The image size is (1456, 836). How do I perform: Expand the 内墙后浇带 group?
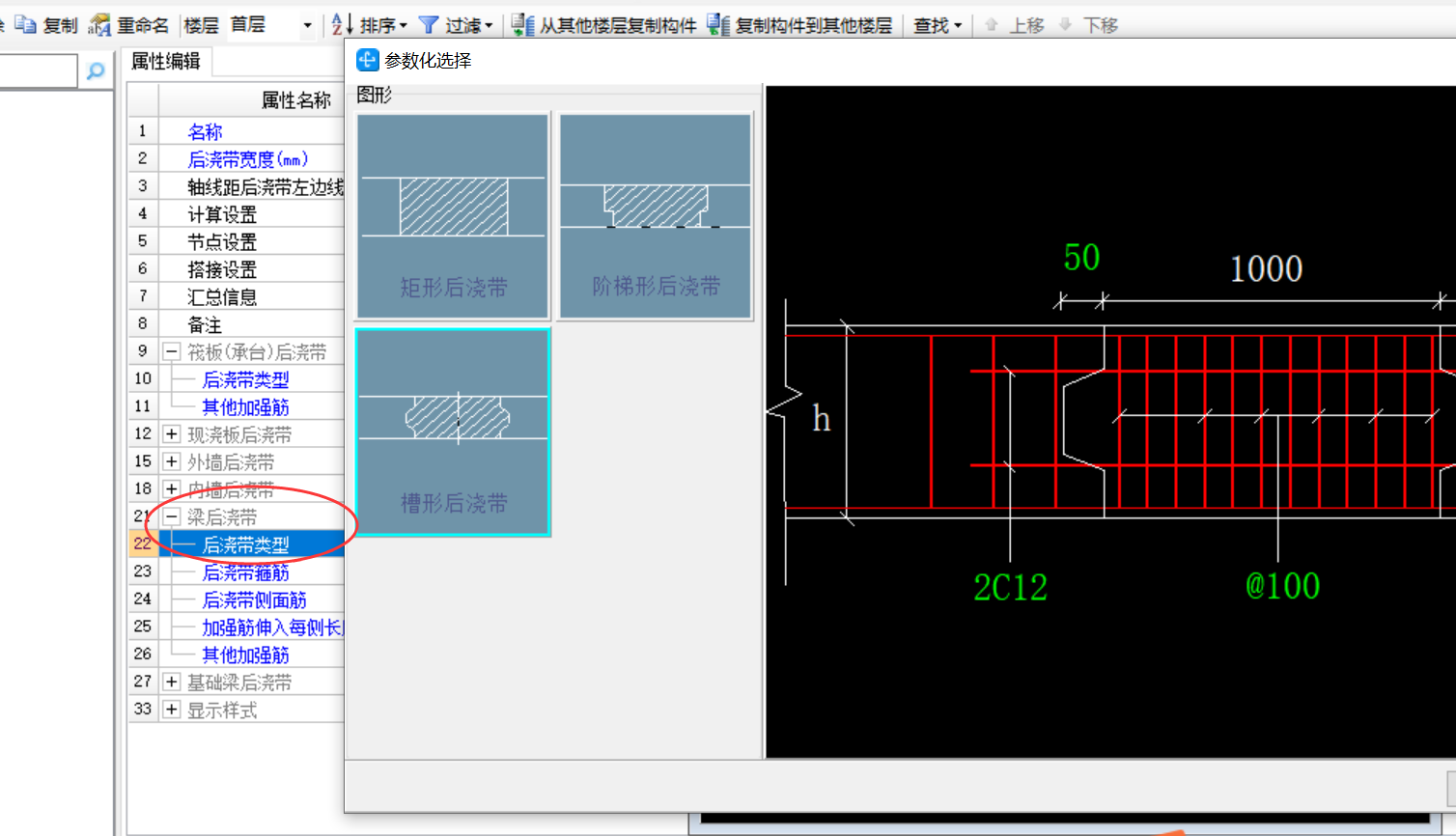click(x=172, y=489)
